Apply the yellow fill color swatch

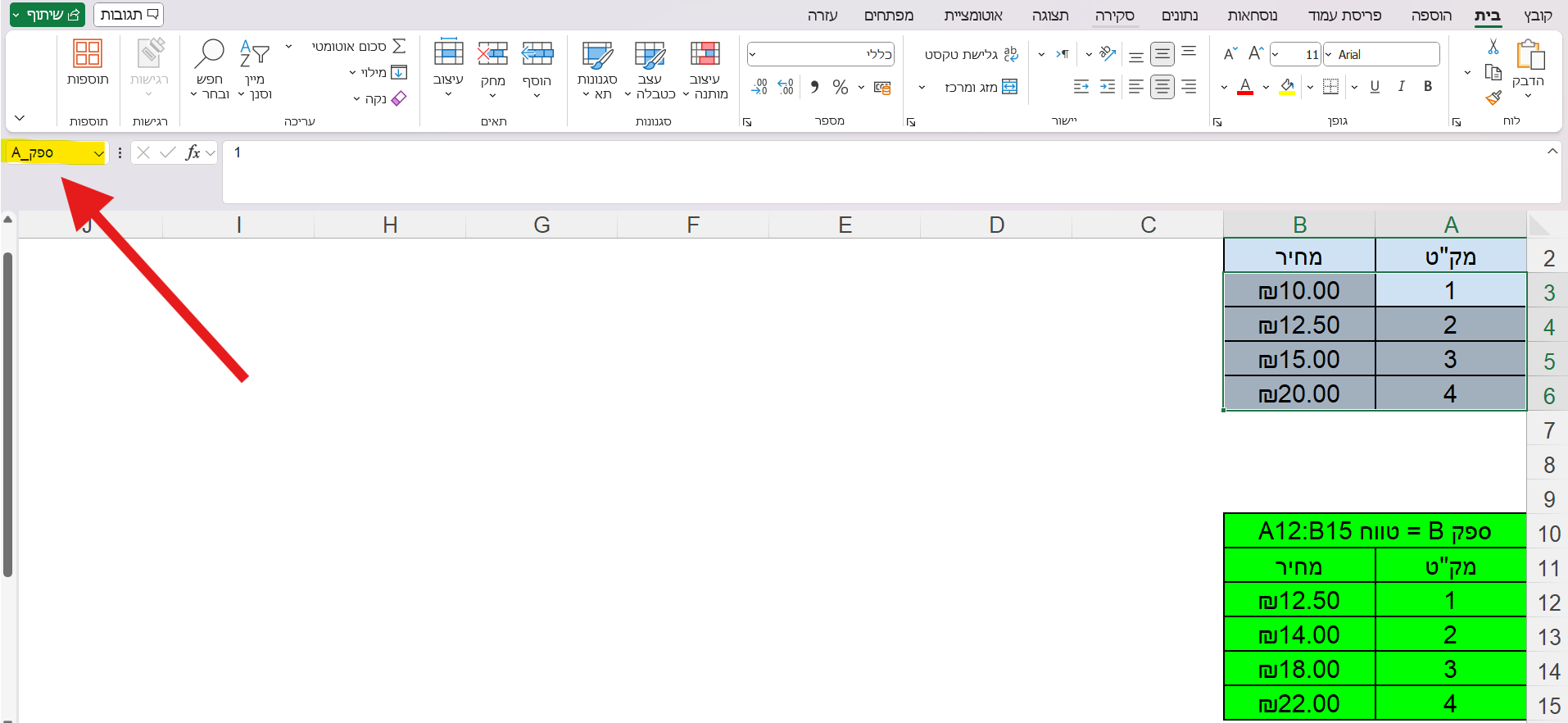point(1287,87)
